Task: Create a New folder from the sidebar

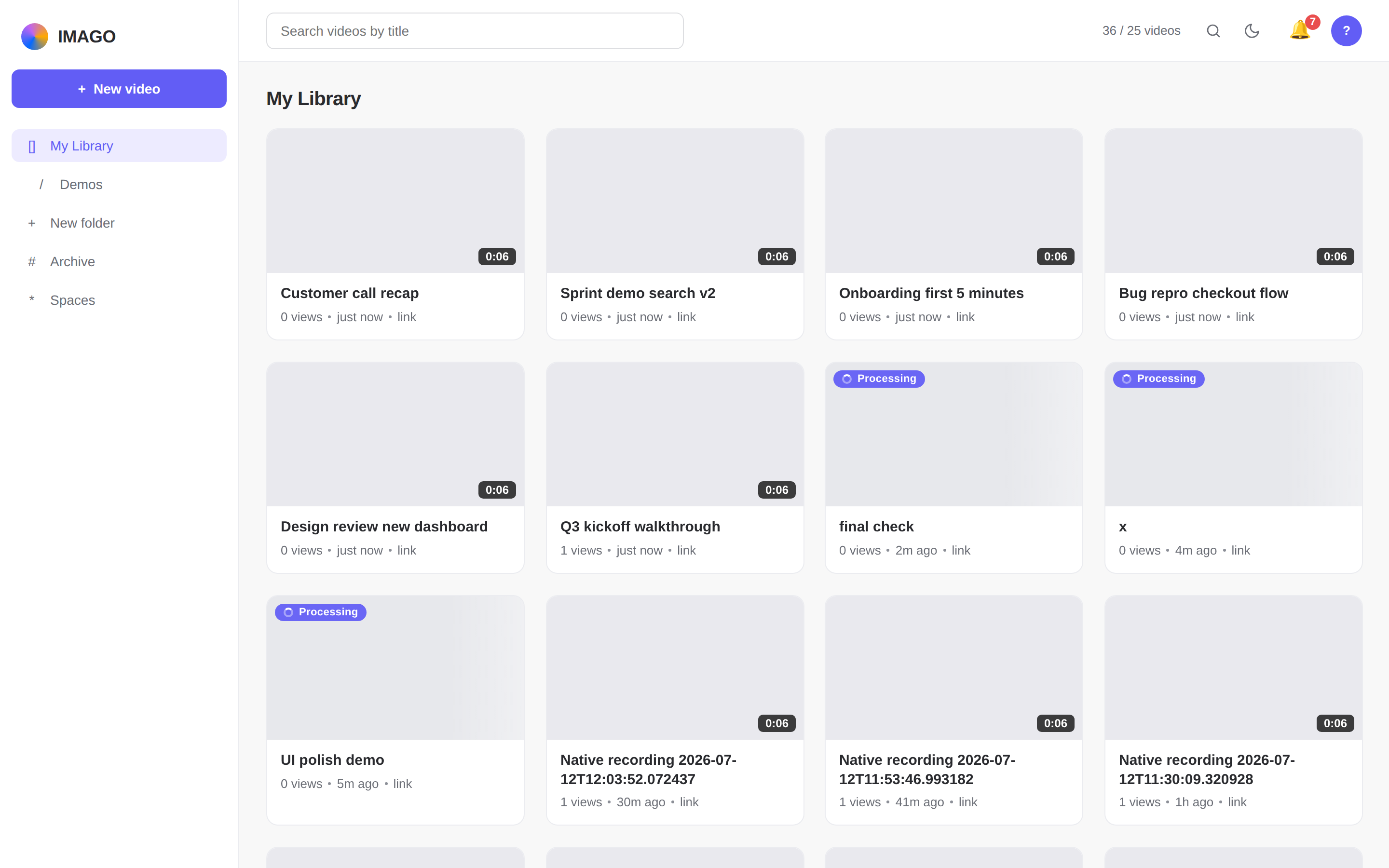Action: click(x=119, y=223)
